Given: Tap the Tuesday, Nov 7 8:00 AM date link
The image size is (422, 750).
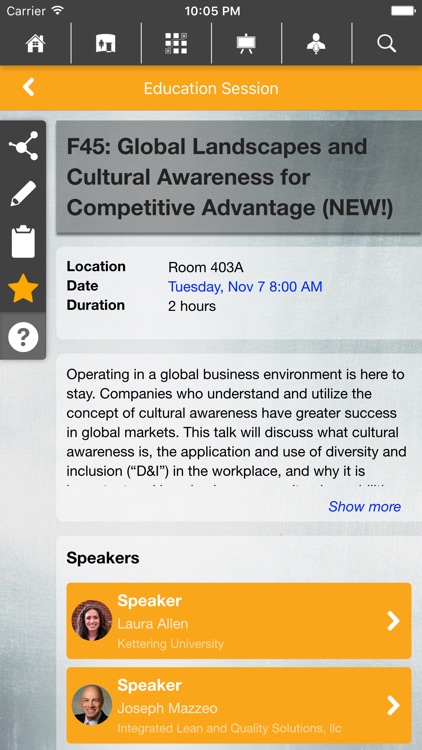Looking at the screenshot, I should click(x=245, y=287).
